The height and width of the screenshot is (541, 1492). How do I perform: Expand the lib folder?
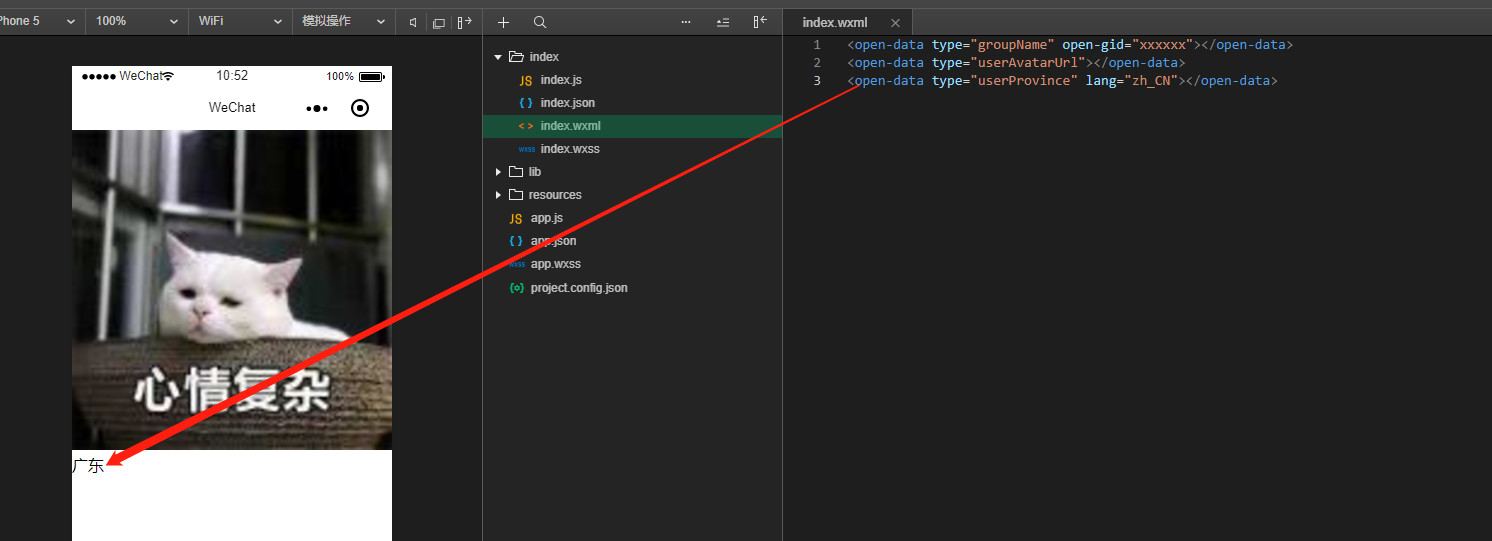(x=498, y=172)
